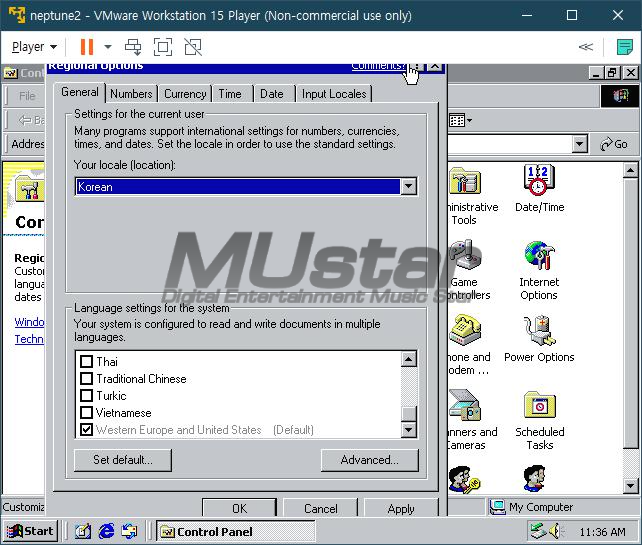Select the Korean locale combo box
Screen dimensions: 642x545
tap(246, 187)
